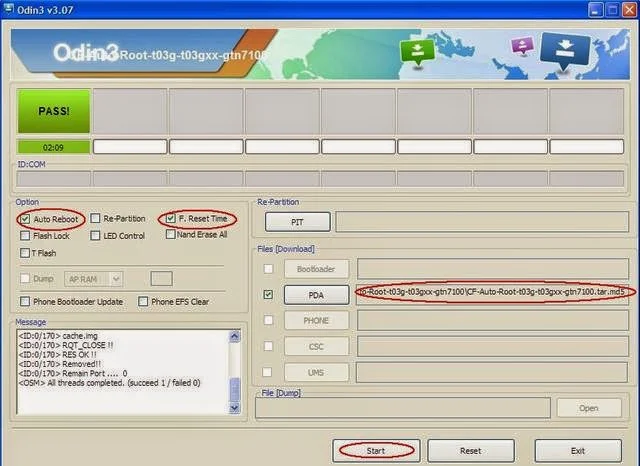
Task: Click the 02:09 progress bar
Action: tap(53, 147)
